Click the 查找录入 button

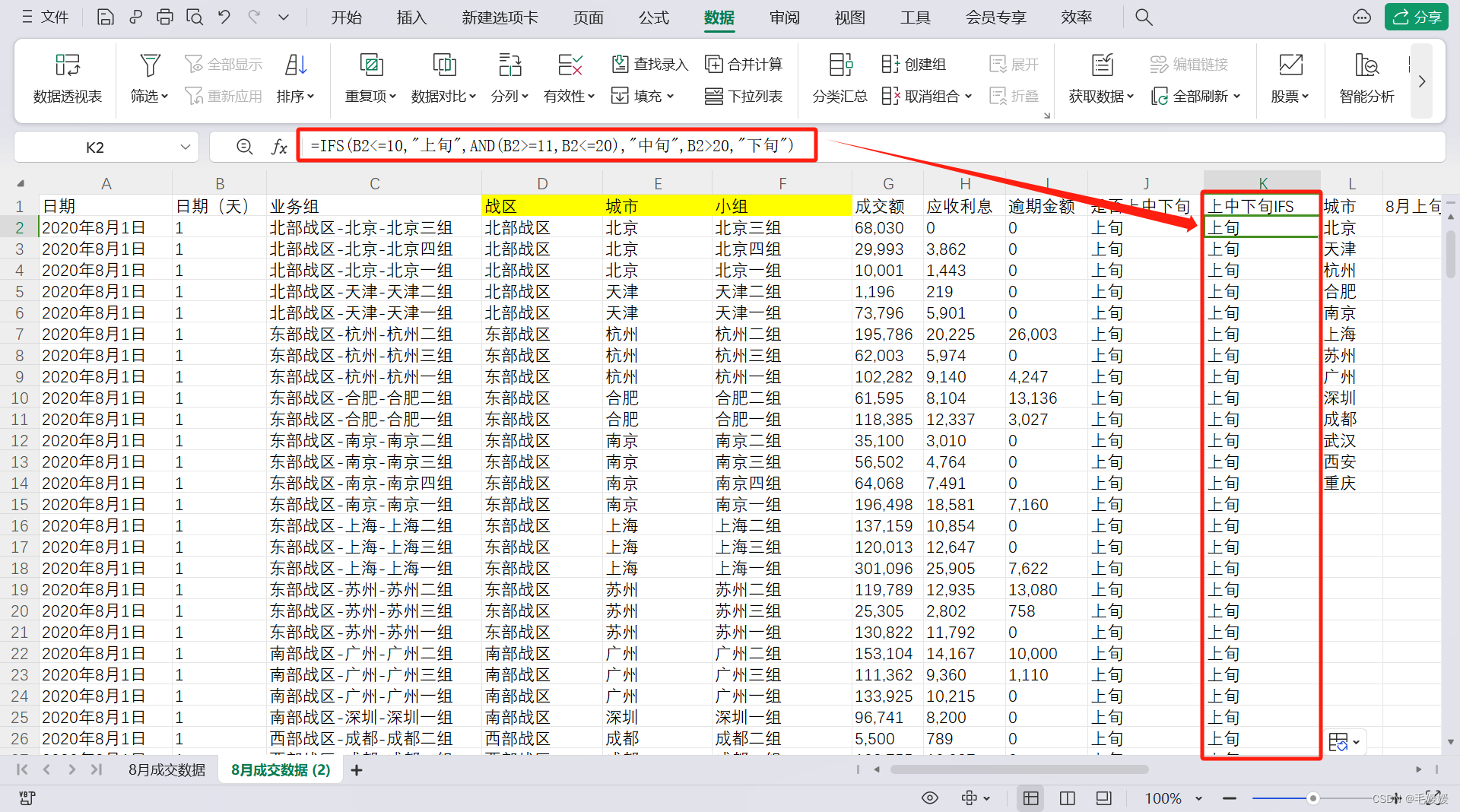649,65
